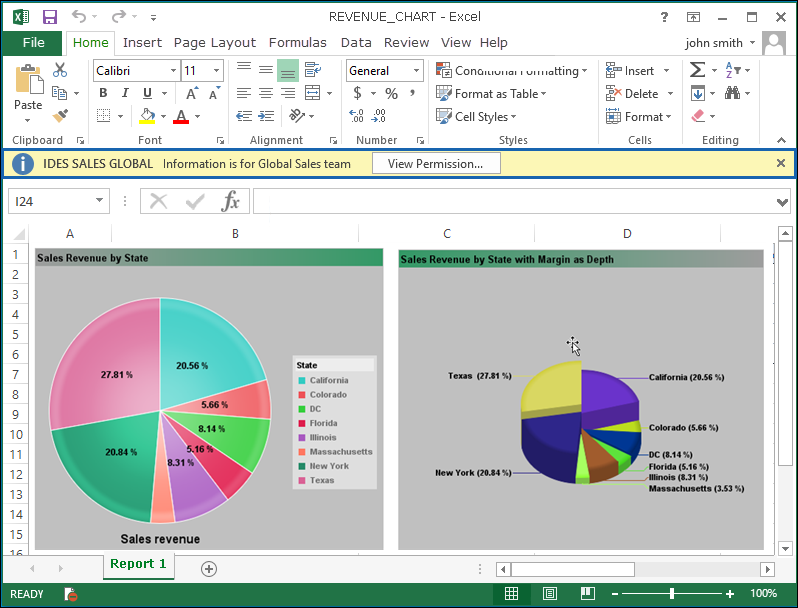Click the Wrap Text icon

tap(312, 70)
